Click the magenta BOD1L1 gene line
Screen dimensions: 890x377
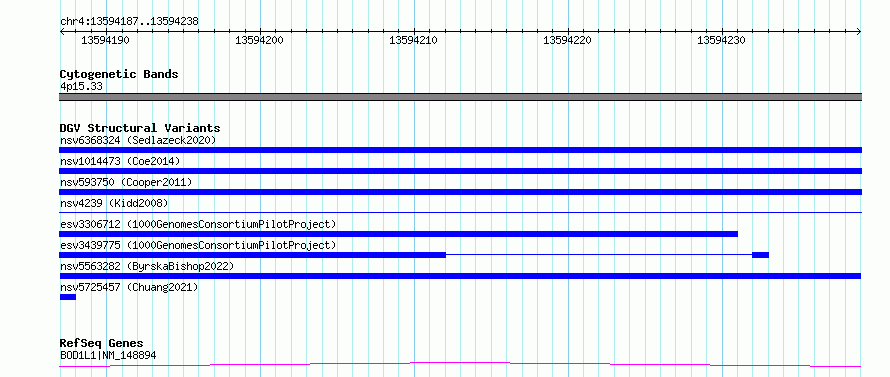461,365
